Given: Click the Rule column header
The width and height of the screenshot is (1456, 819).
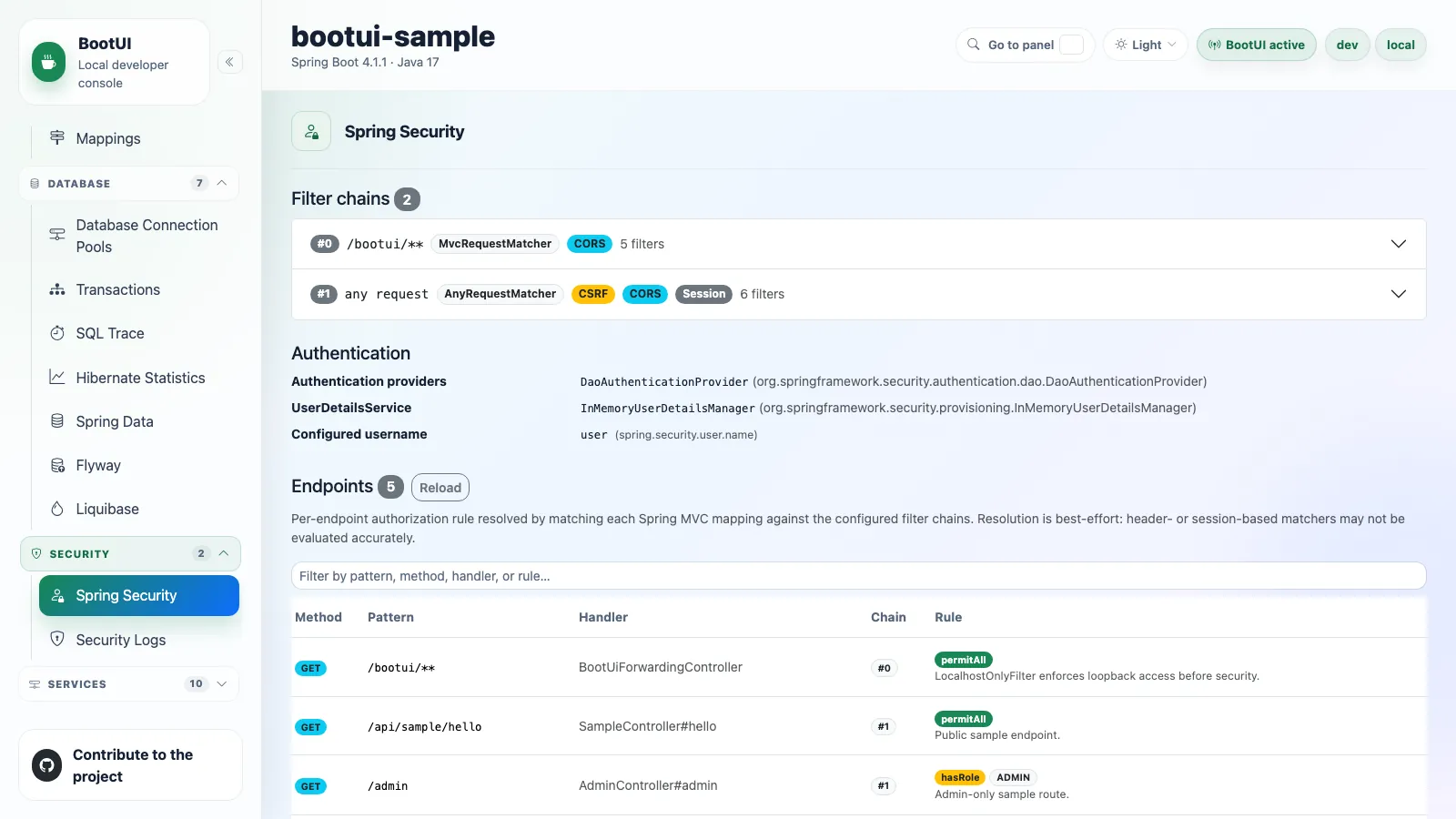Looking at the screenshot, I should tap(948, 617).
